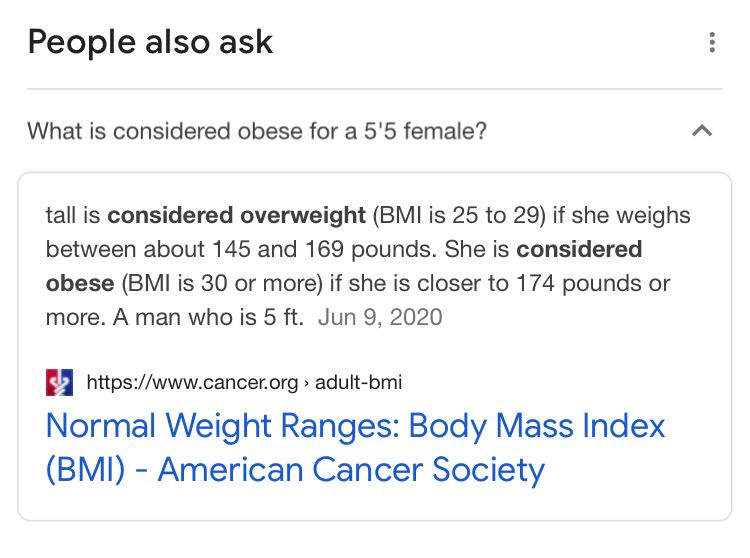Click the Jun 9, 2020 date
The image size is (750, 558).
pyautogui.click(x=380, y=317)
